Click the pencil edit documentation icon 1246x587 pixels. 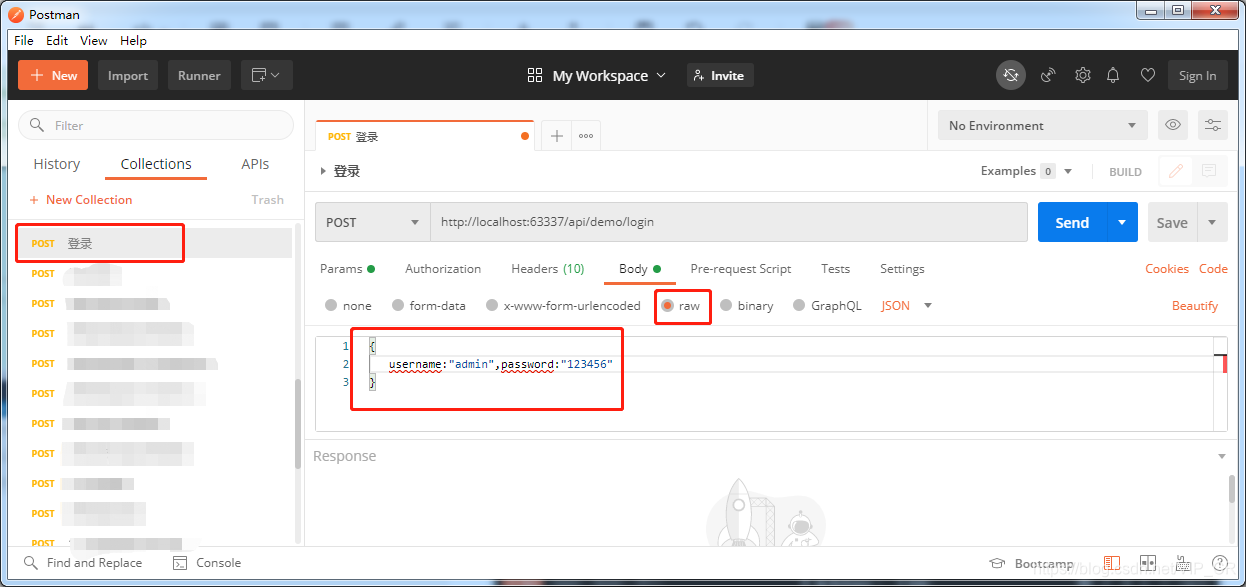coord(1176,171)
